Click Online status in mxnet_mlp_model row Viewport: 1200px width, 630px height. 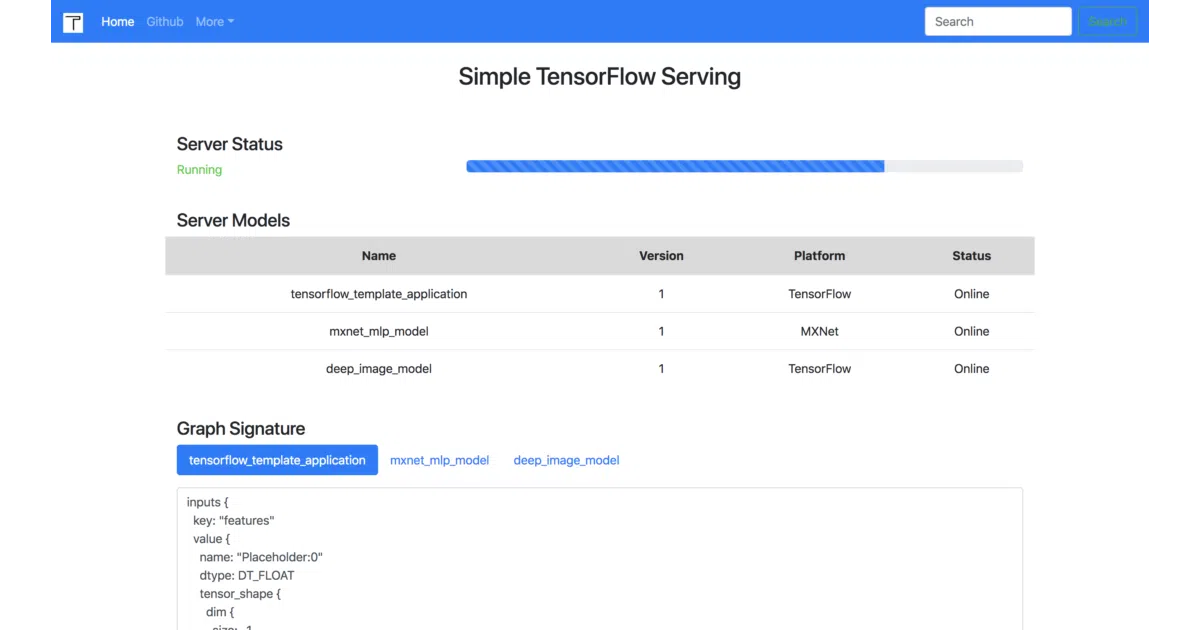click(972, 331)
